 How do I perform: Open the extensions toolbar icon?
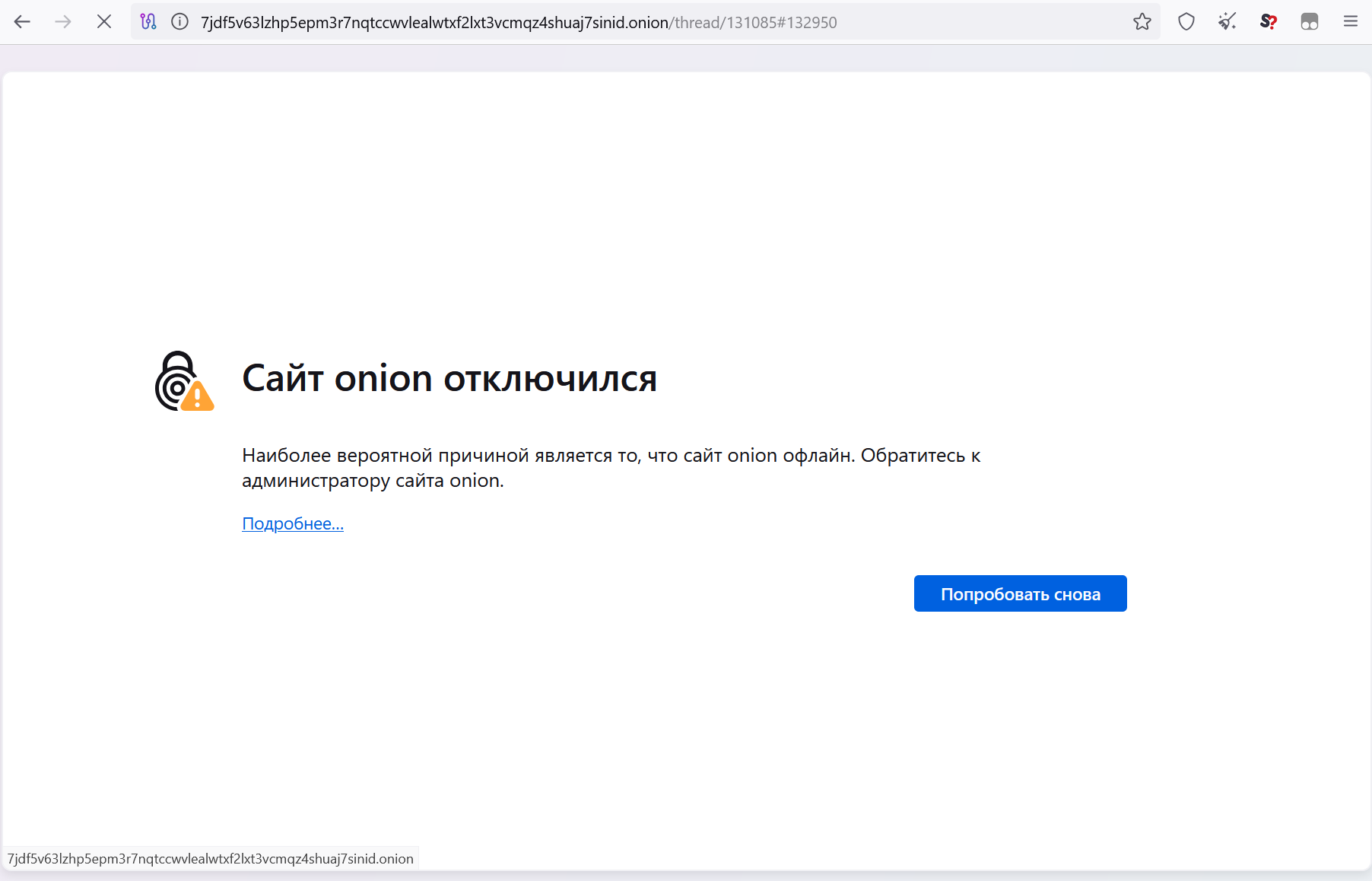coord(1310,22)
